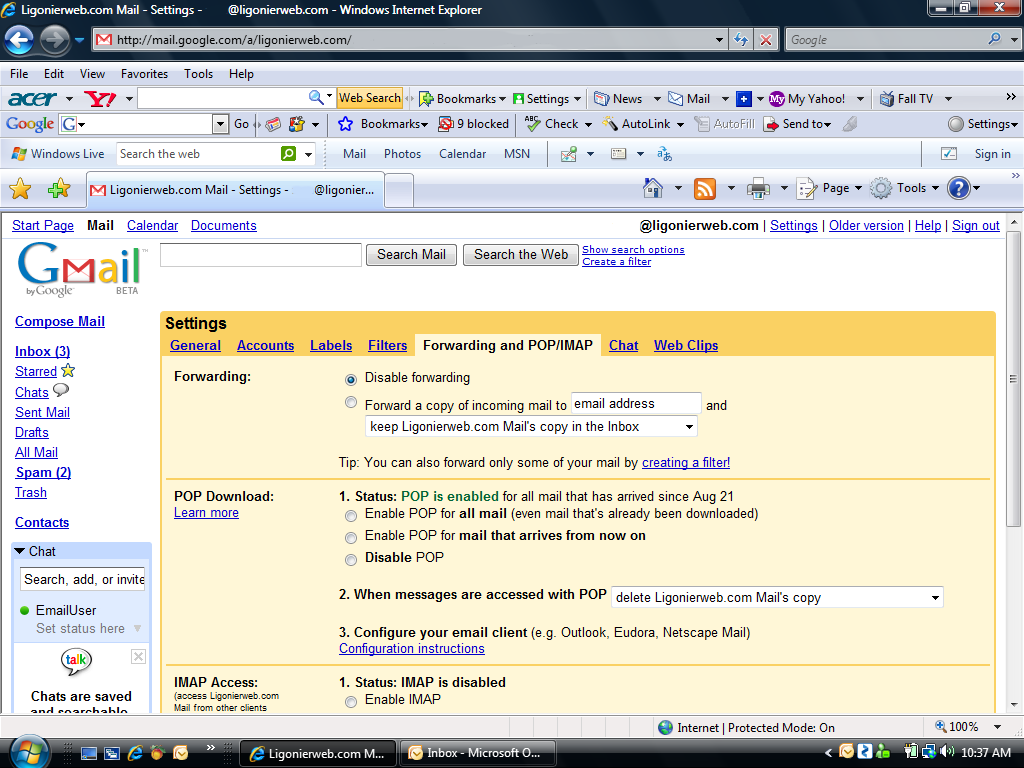Click the Google Talk bubble icon
1024x768 pixels.
coord(76,661)
